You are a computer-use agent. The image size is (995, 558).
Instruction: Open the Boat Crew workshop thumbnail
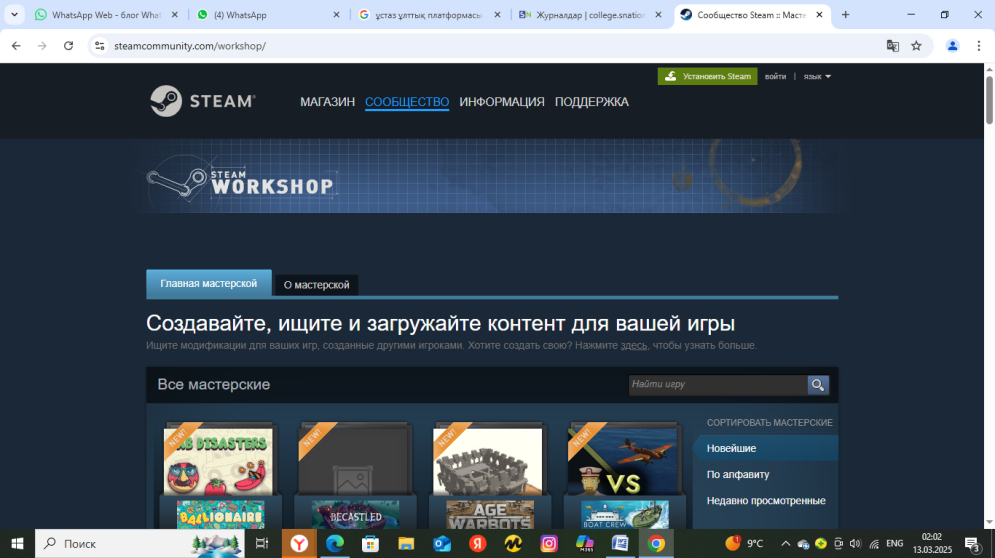(x=623, y=476)
